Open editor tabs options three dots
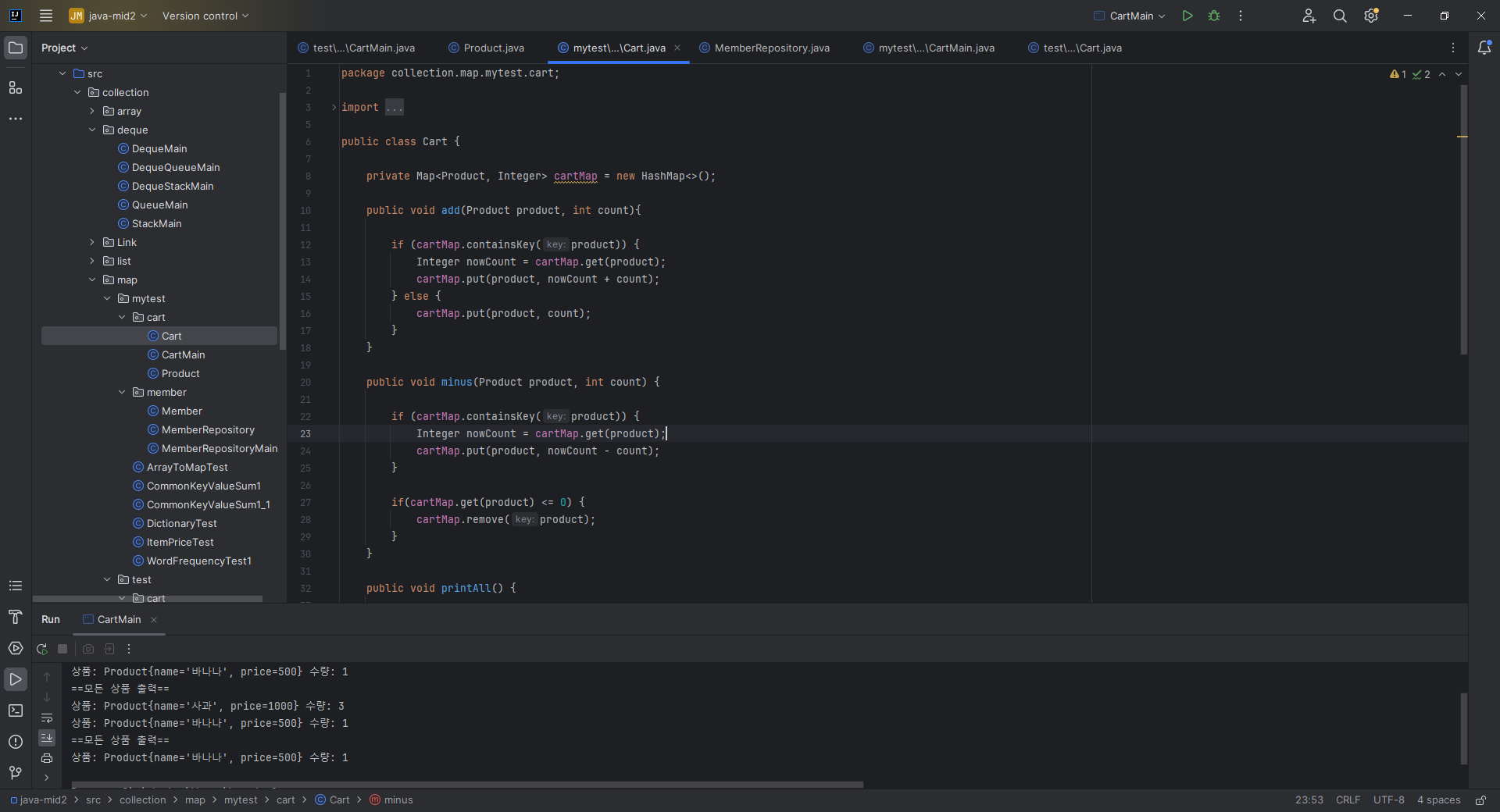 tap(1453, 48)
